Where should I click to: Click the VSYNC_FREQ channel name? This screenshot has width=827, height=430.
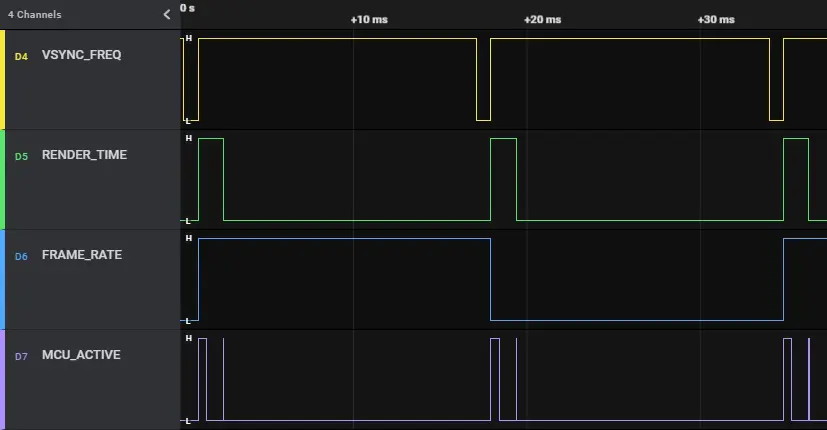[x=81, y=55]
